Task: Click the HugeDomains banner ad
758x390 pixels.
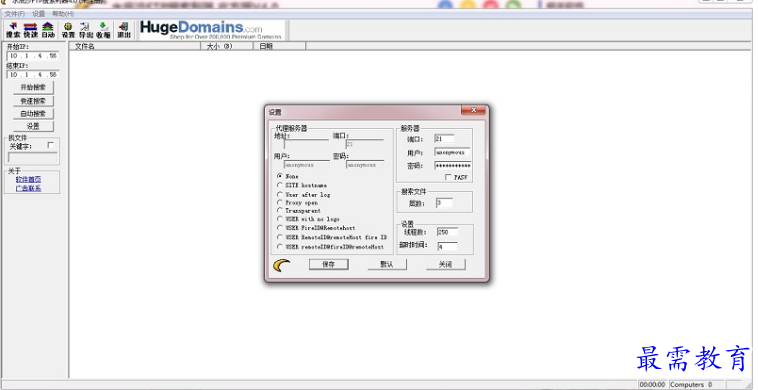Action: 212,30
